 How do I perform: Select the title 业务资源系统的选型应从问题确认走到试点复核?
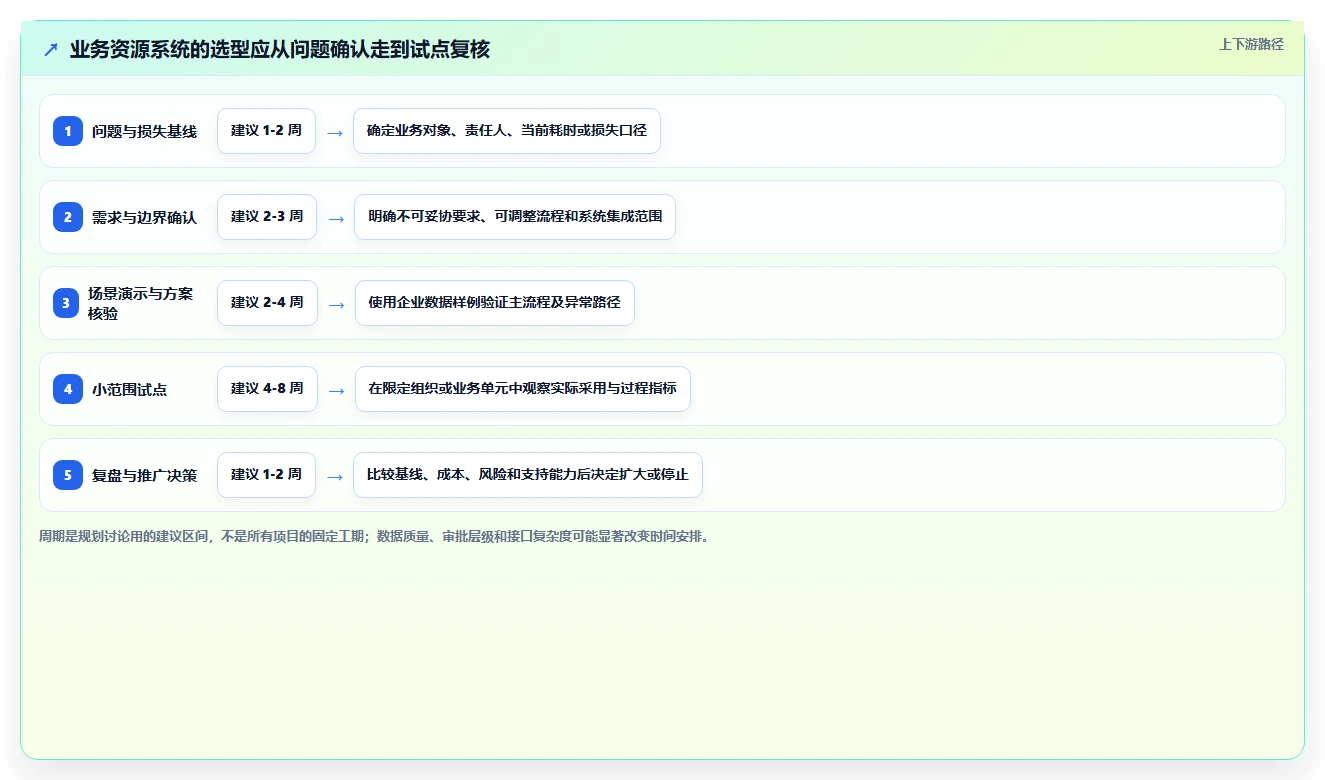click(x=280, y=50)
